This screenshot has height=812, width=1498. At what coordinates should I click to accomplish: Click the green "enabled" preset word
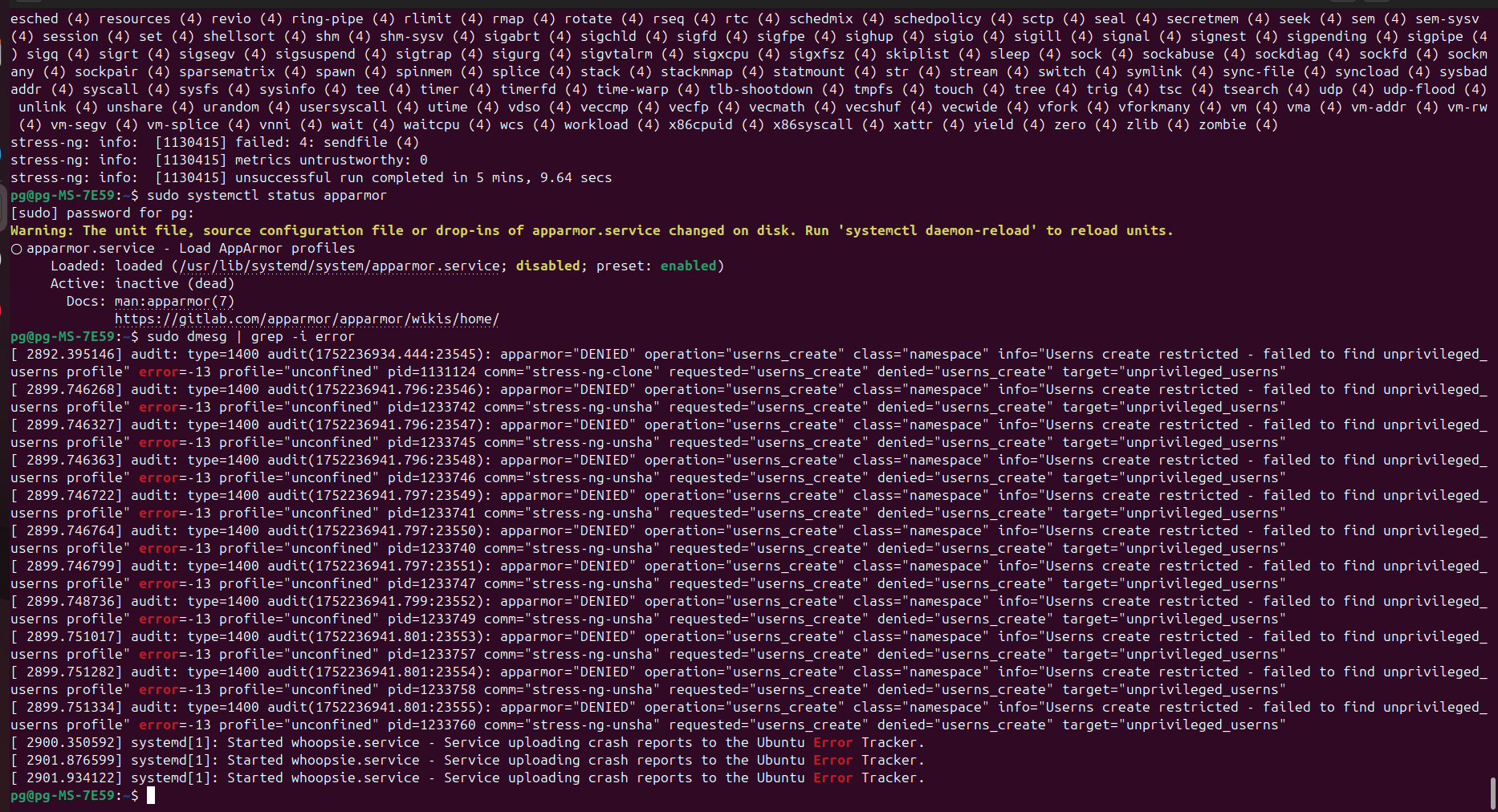tap(688, 266)
